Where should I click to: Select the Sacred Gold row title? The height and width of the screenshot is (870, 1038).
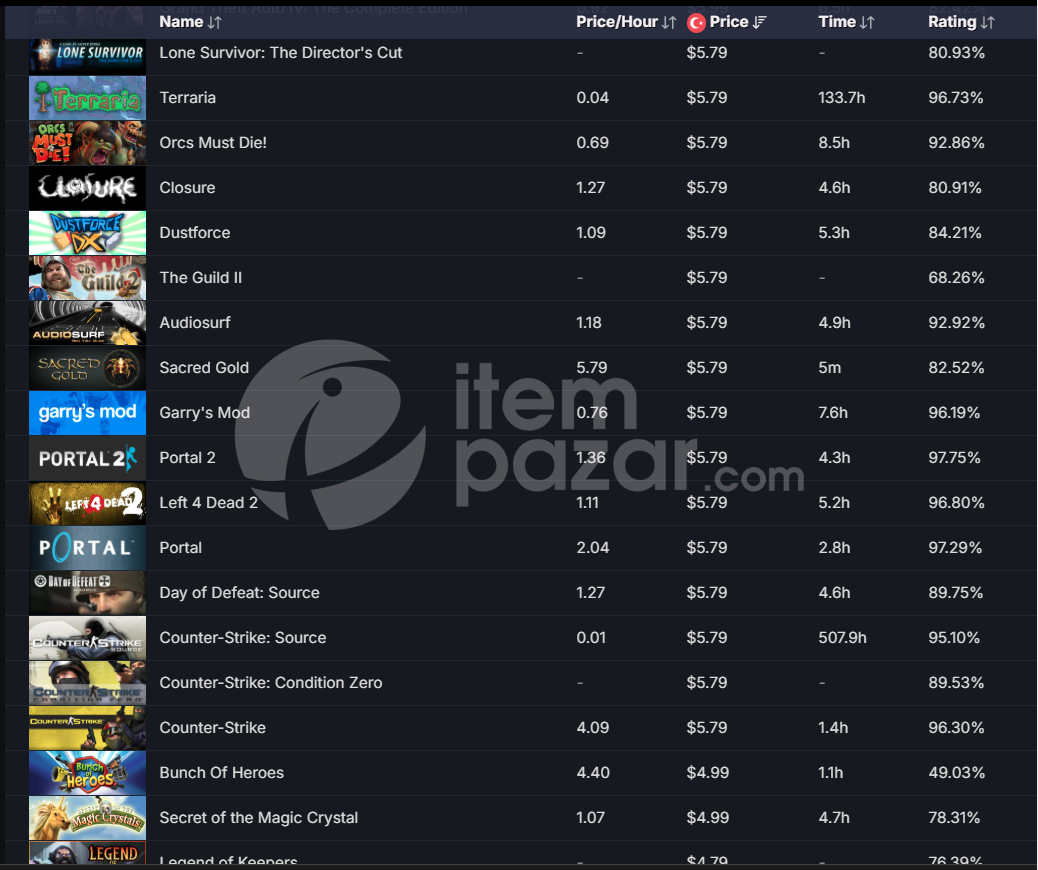(204, 367)
